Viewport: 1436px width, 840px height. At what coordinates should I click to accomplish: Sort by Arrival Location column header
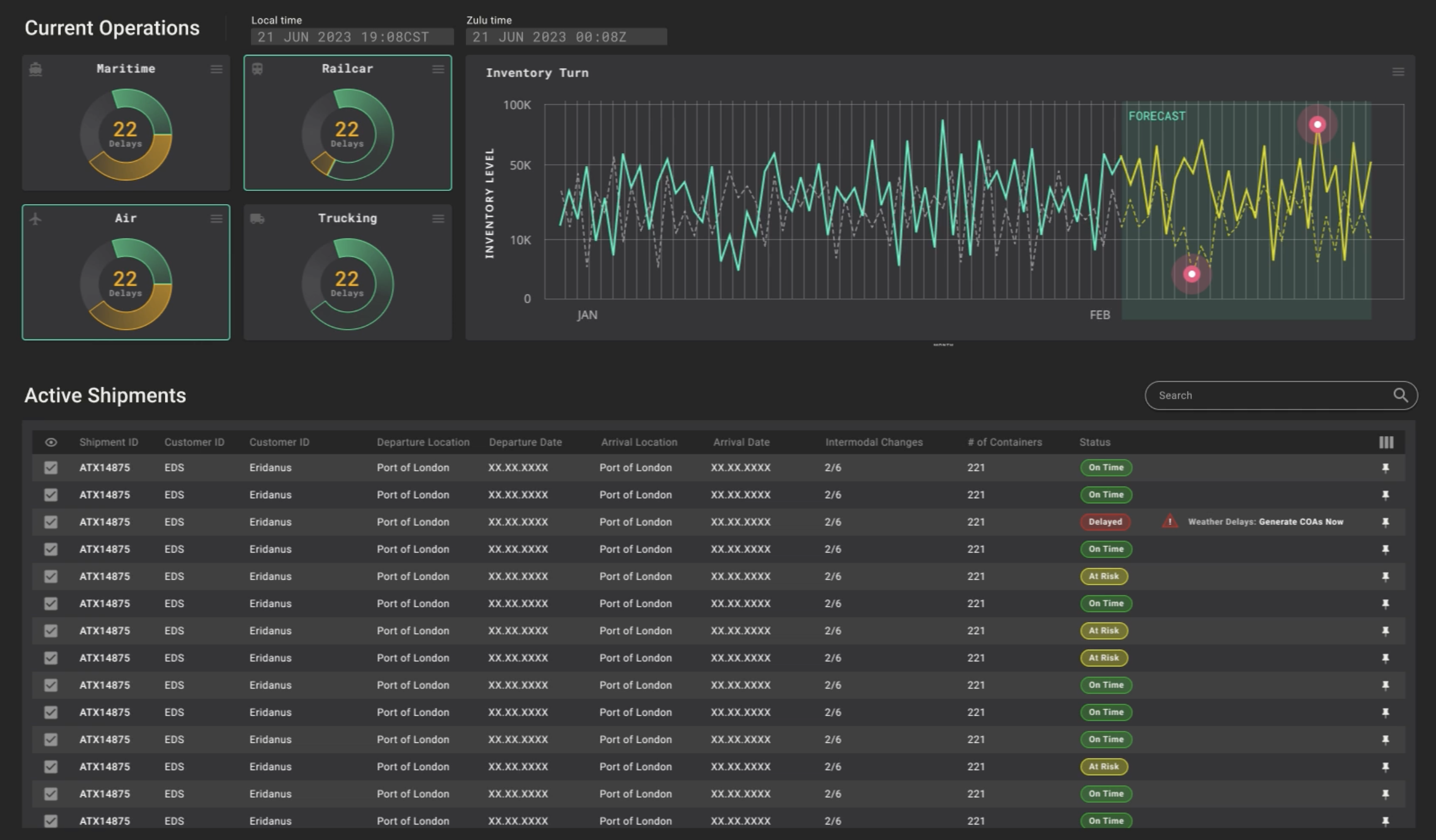coord(639,442)
